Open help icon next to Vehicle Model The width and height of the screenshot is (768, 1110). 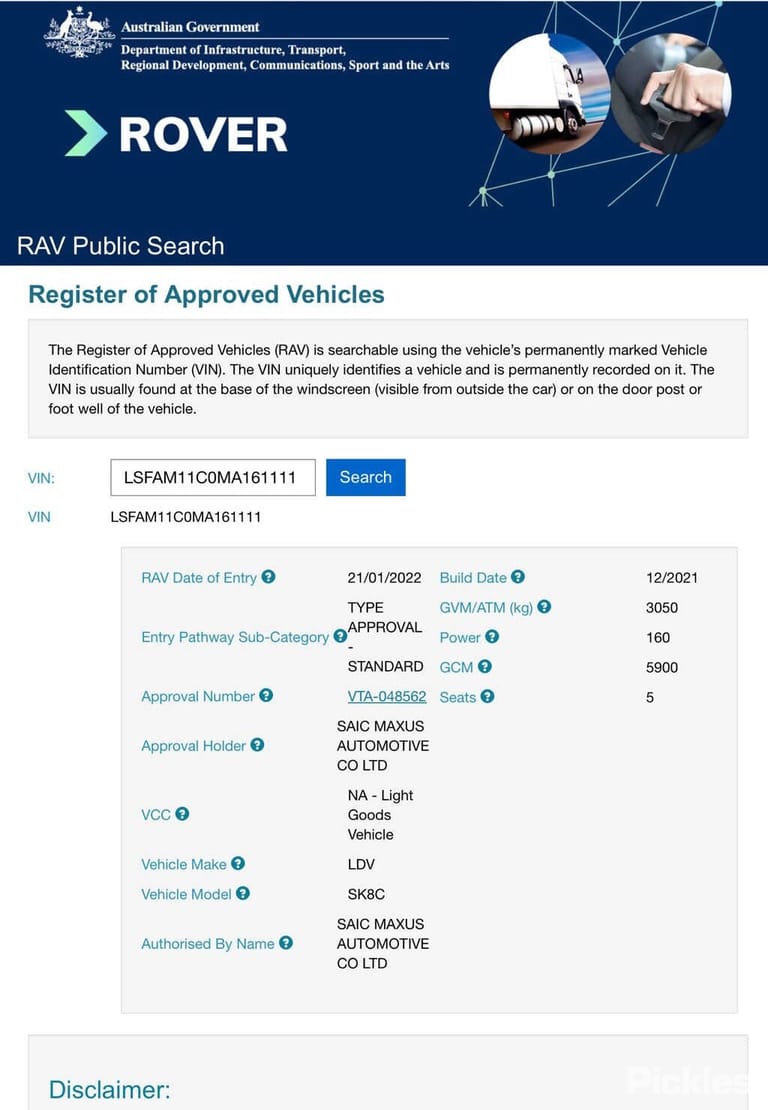tap(243, 893)
